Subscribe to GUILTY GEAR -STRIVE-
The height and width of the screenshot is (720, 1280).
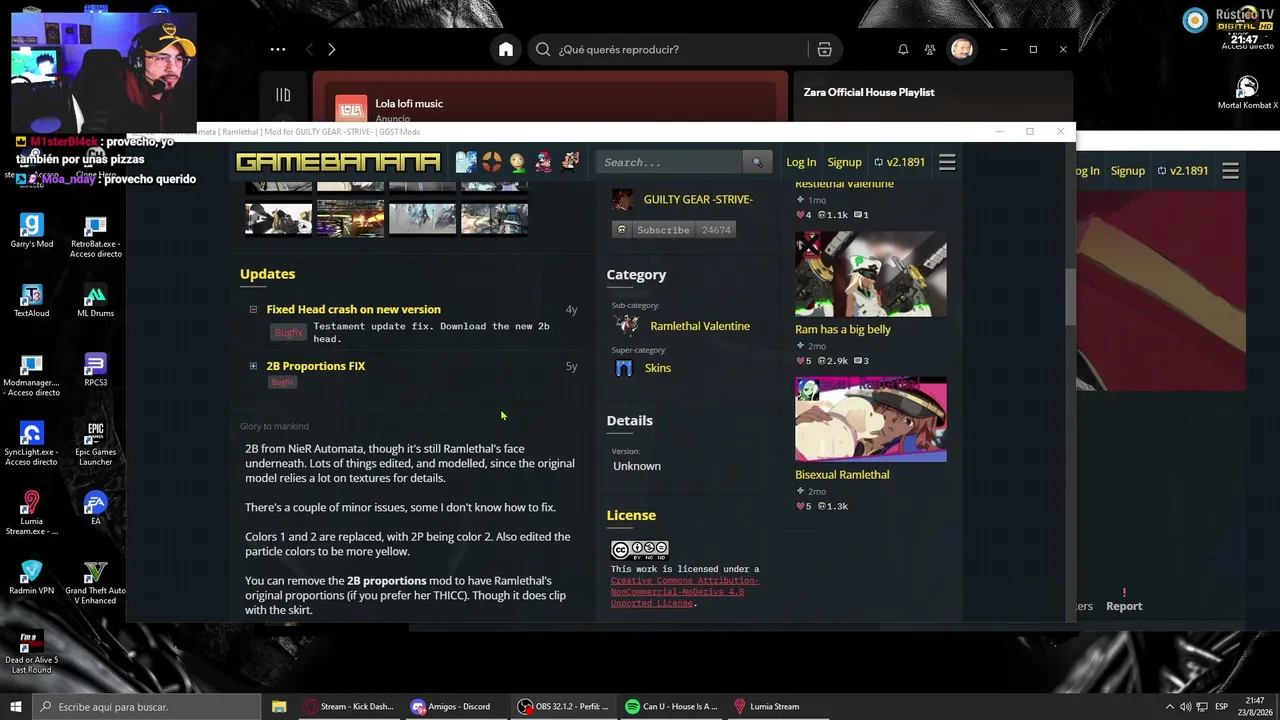(x=675, y=230)
